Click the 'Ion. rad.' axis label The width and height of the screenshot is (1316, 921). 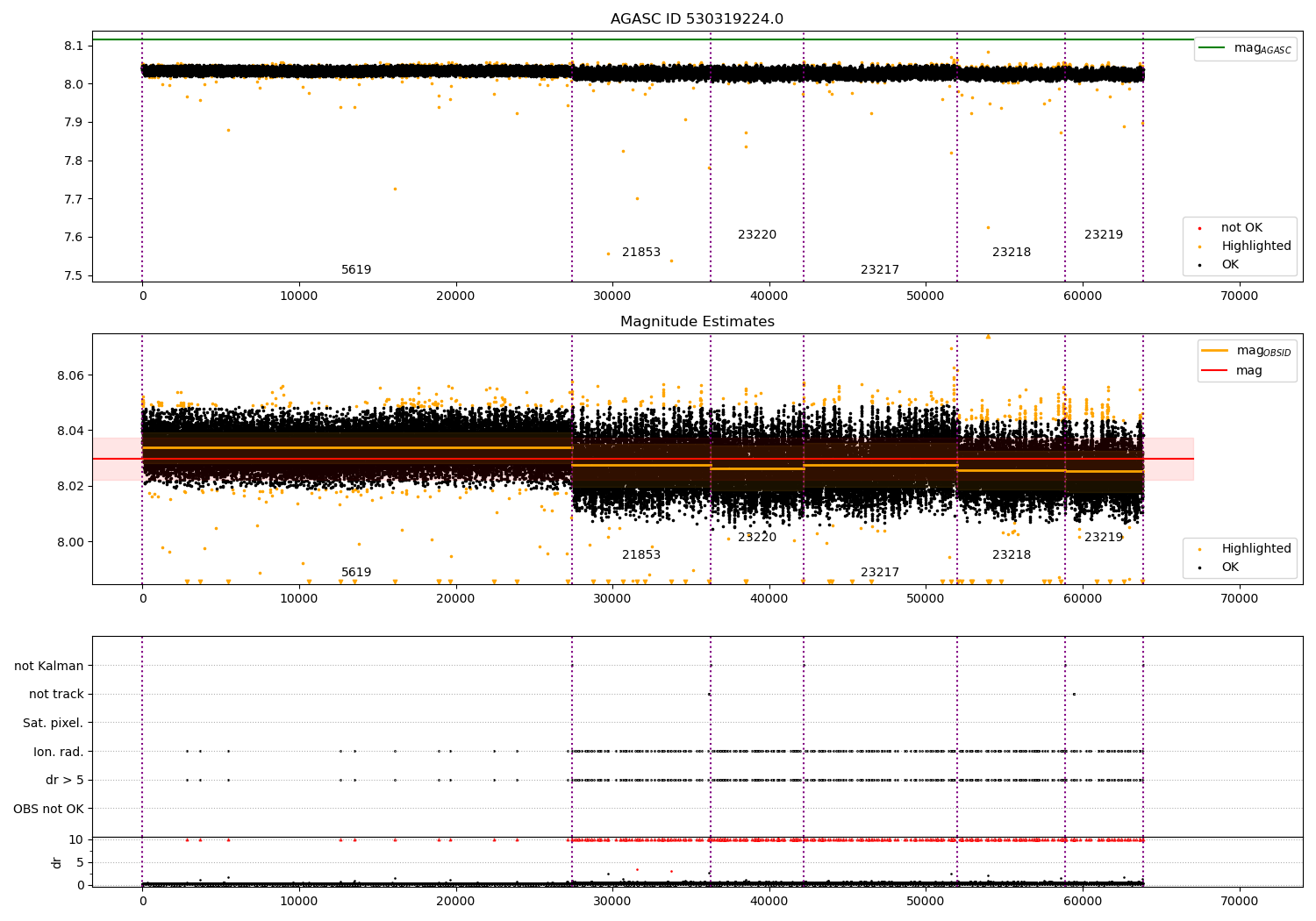tap(59, 752)
